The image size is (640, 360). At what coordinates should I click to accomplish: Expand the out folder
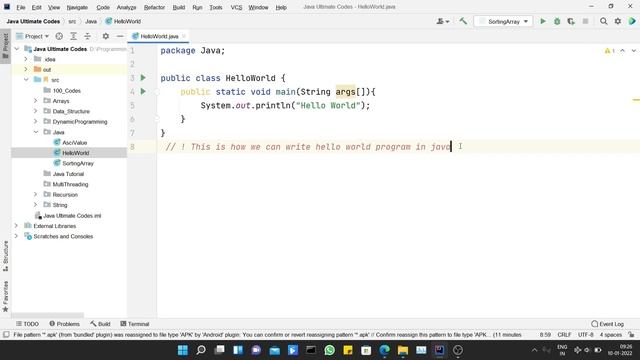[x=26, y=69]
